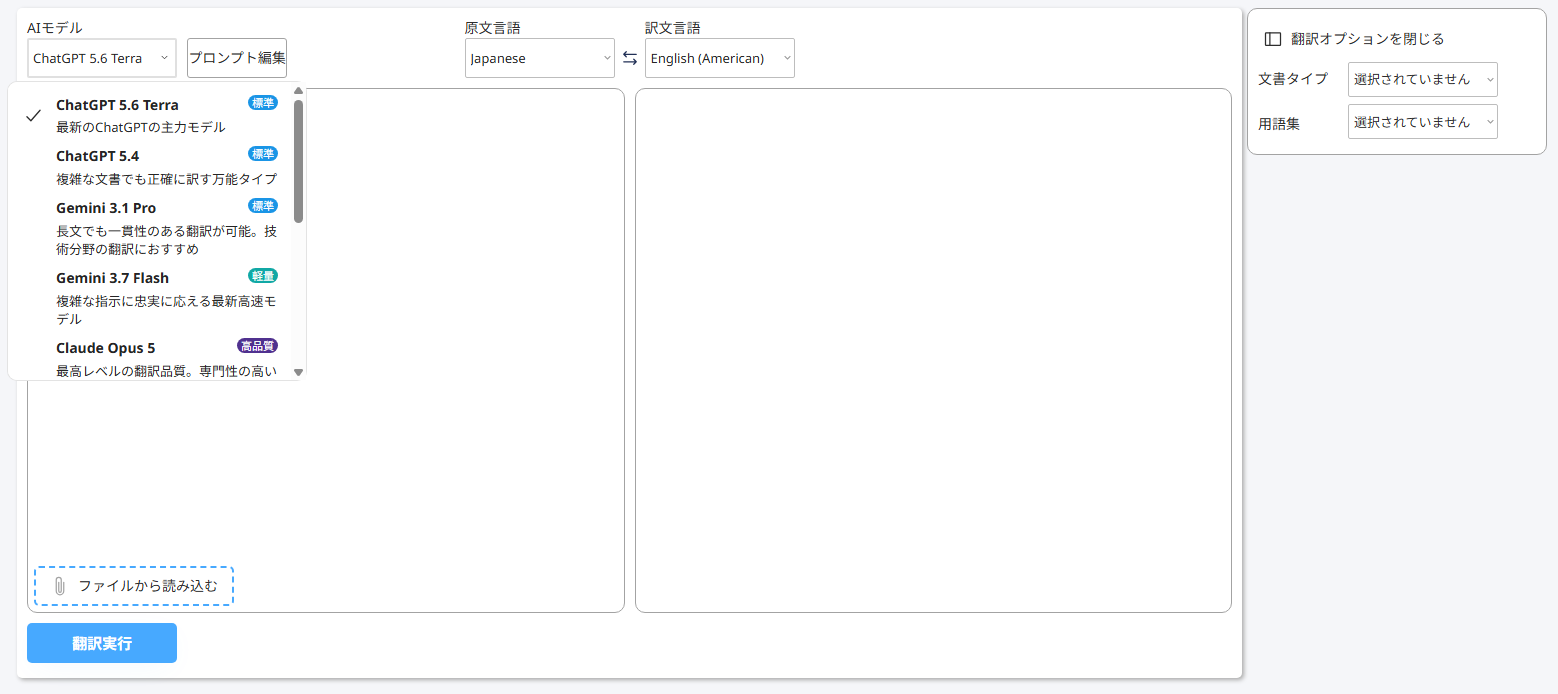
Task: Swap source and target languages icon
Action: coord(630,58)
